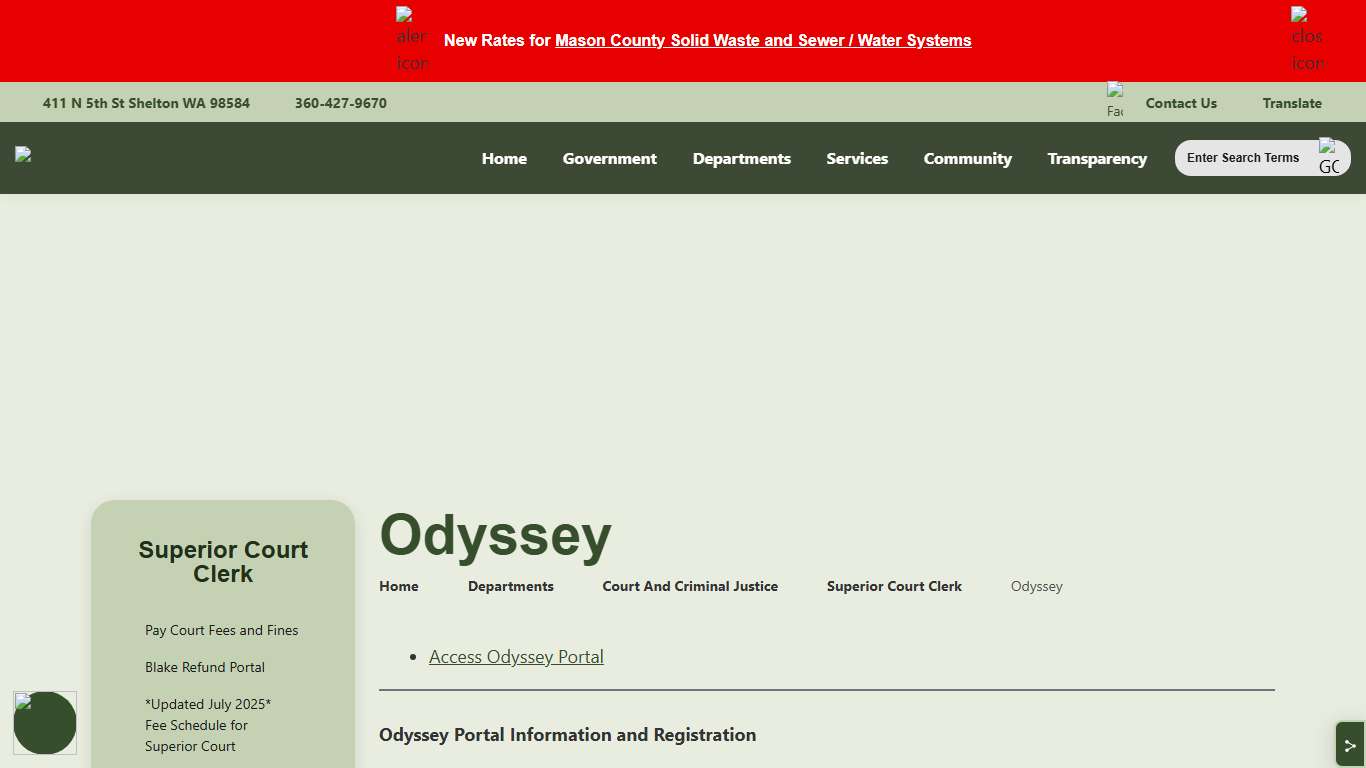Click the Enter Search Terms field
The image size is (1366, 768).
(x=1244, y=158)
